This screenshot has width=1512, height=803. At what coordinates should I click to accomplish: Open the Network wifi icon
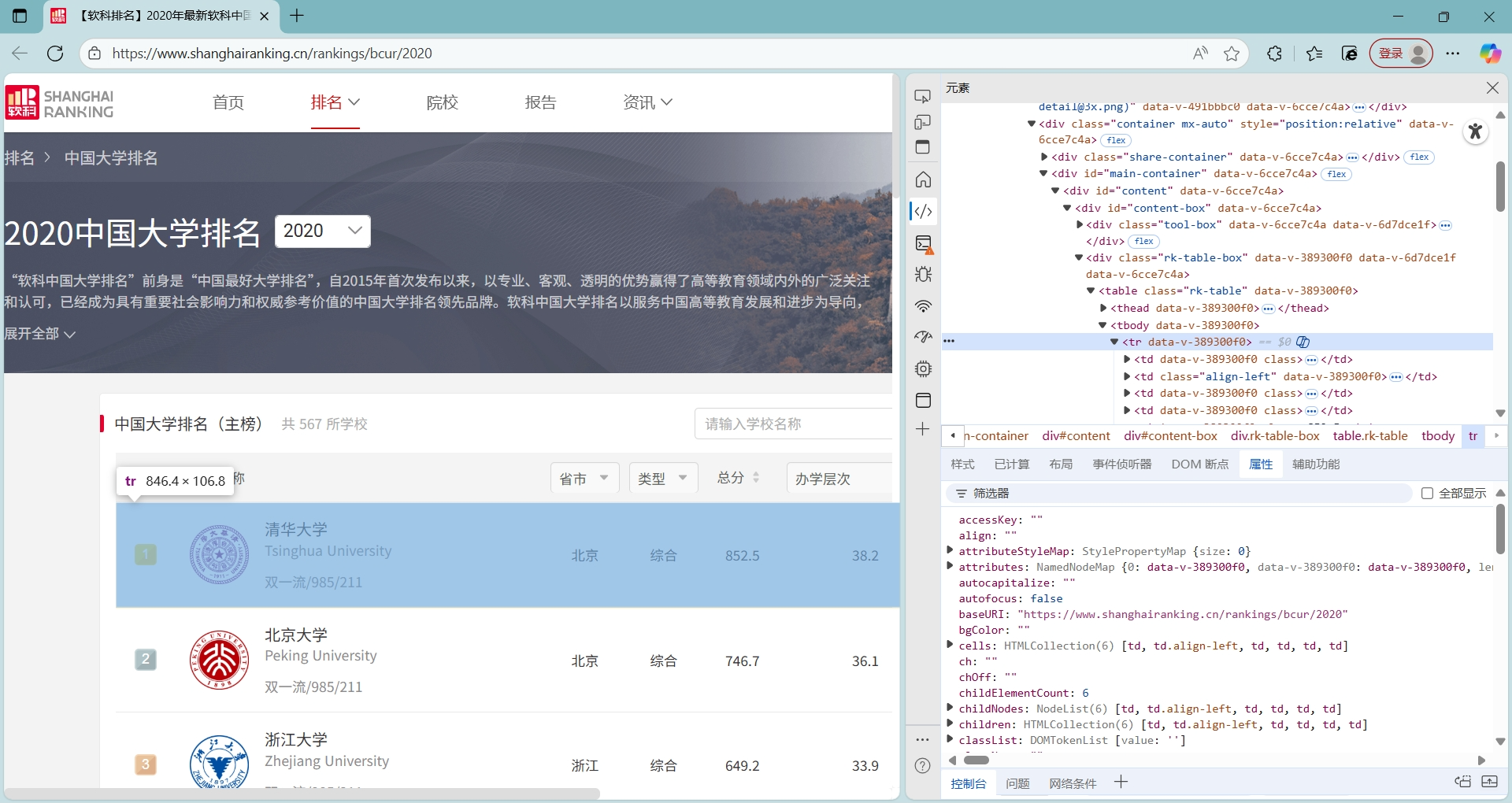click(923, 305)
